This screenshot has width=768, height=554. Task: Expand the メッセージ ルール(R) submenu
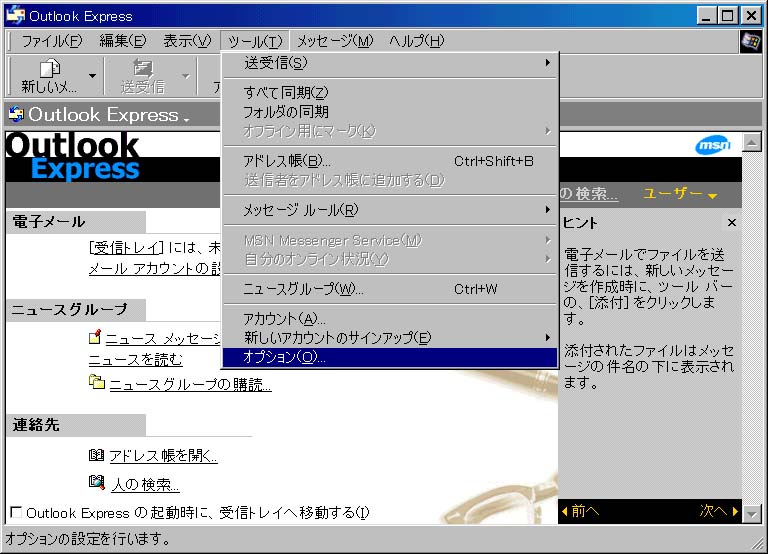pos(390,210)
